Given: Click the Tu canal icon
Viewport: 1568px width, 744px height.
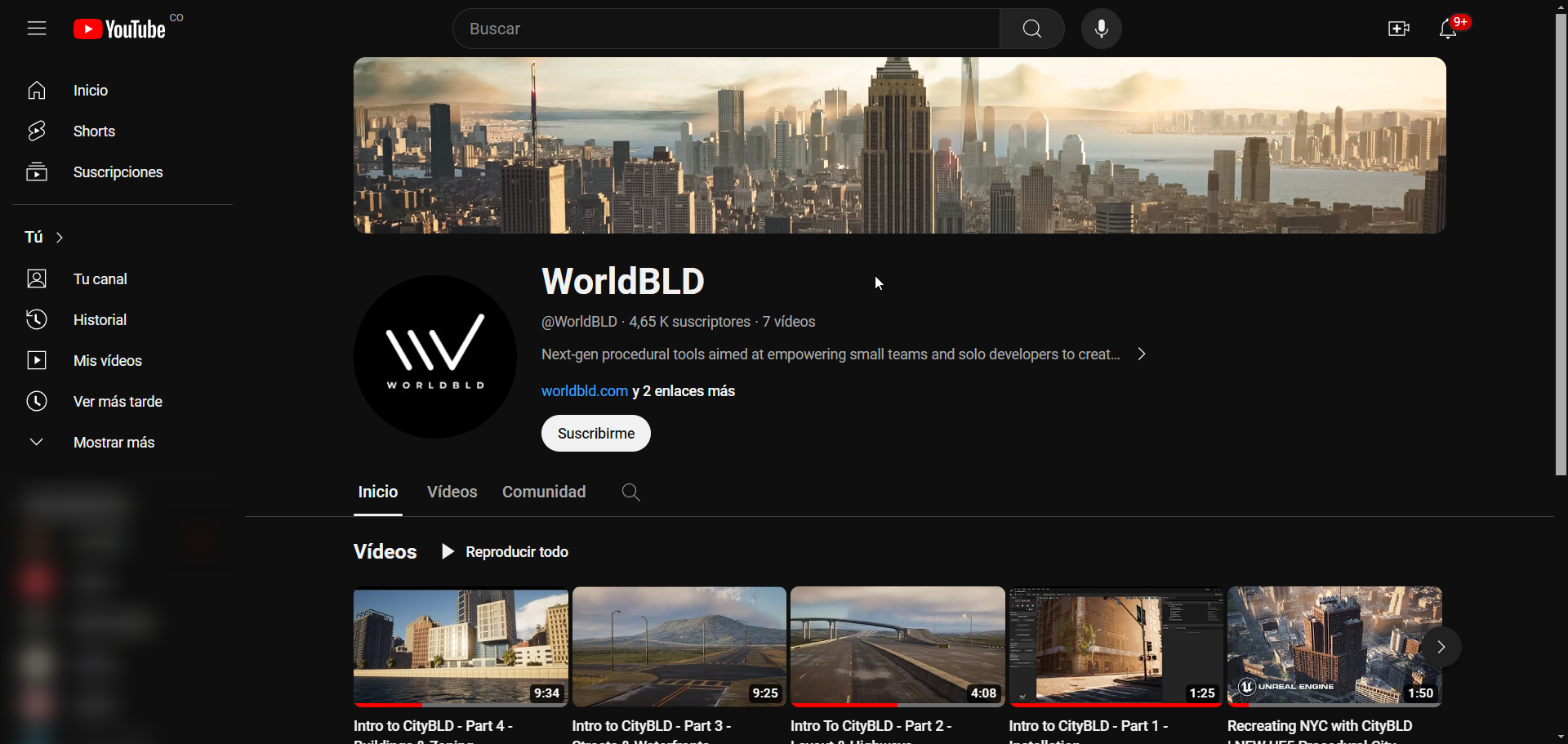Looking at the screenshot, I should 37,279.
